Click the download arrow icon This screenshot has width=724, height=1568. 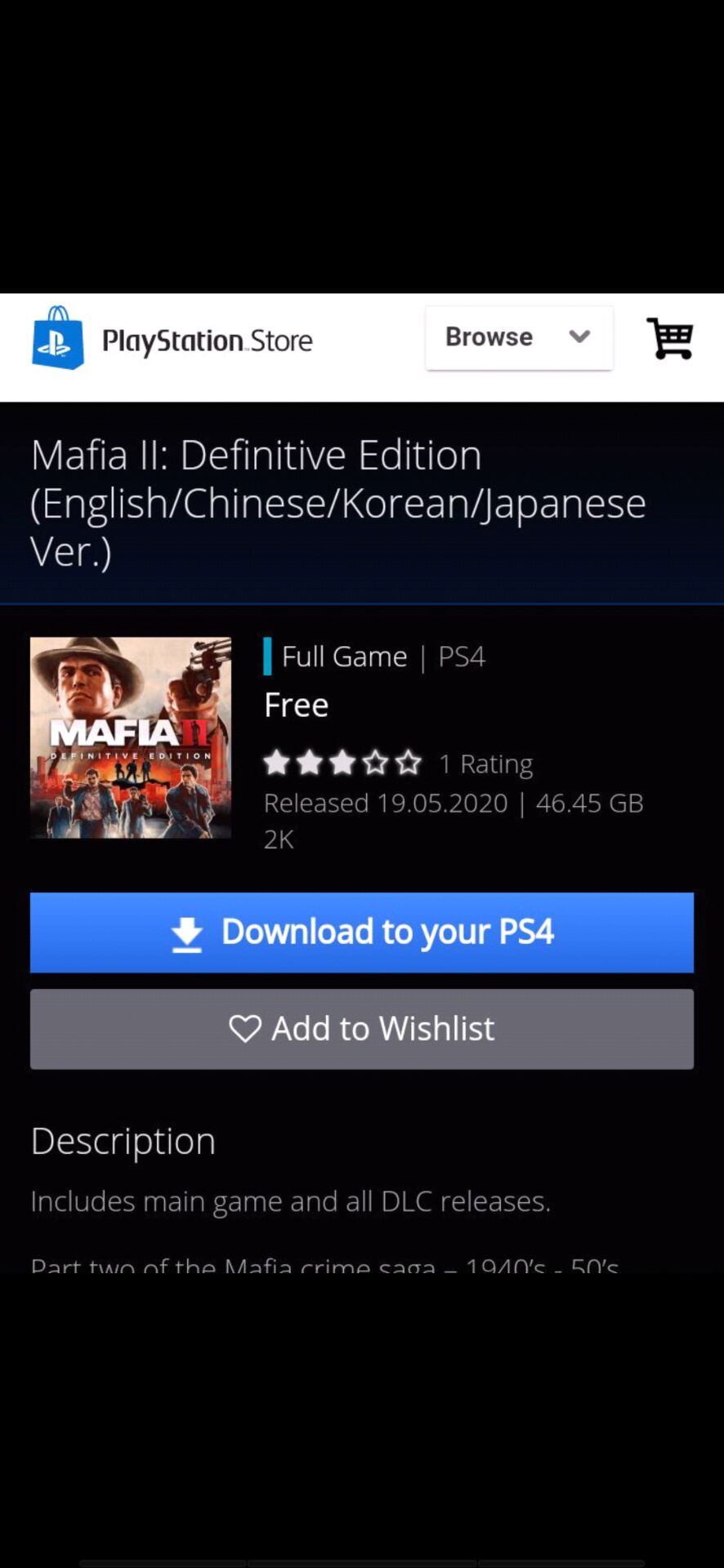(x=187, y=934)
